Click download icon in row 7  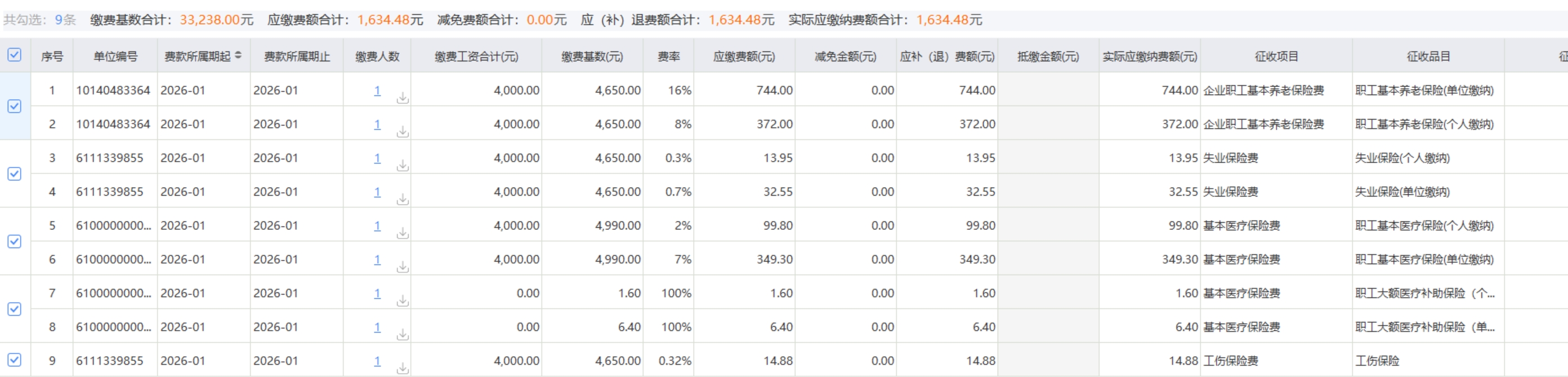pyautogui.click(x=403, y=301)
